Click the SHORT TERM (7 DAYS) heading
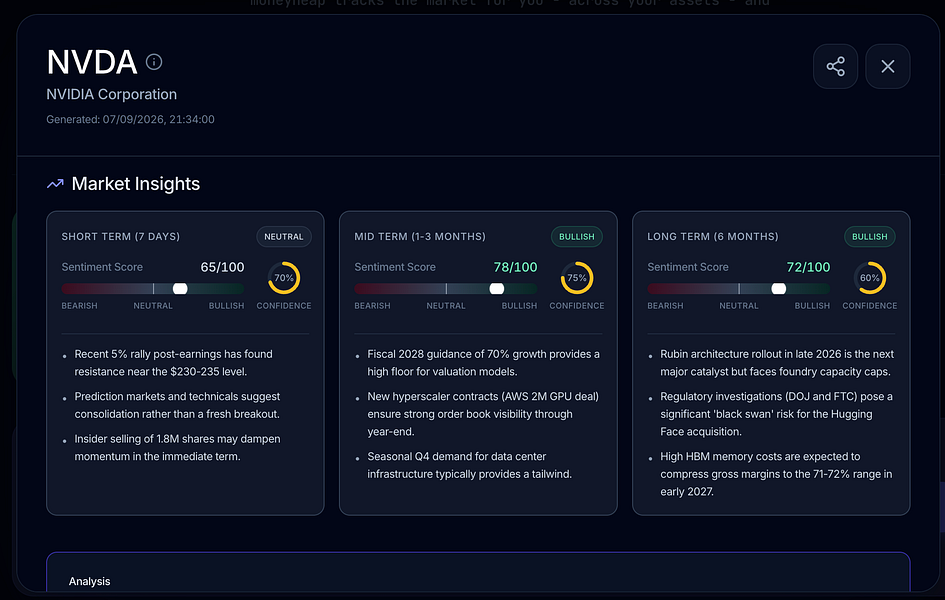 point(121,237)
